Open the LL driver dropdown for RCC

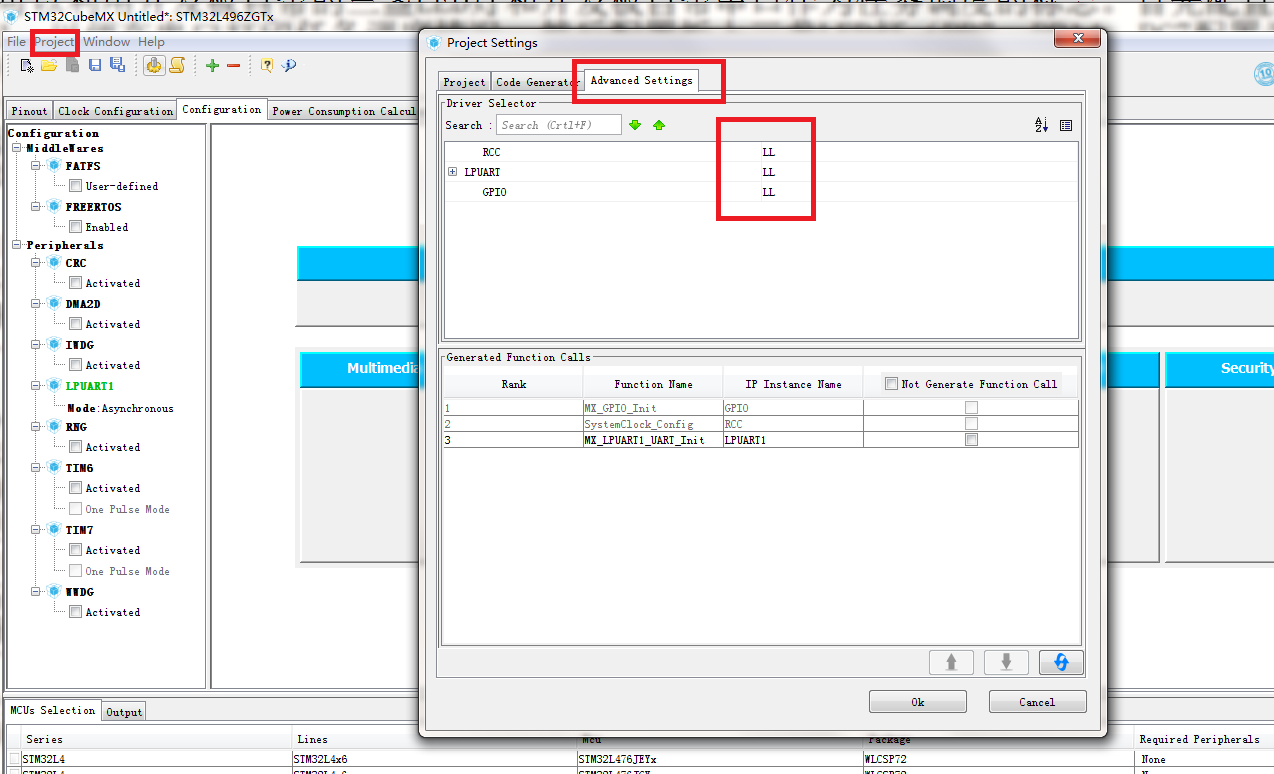tap(768, 152)
